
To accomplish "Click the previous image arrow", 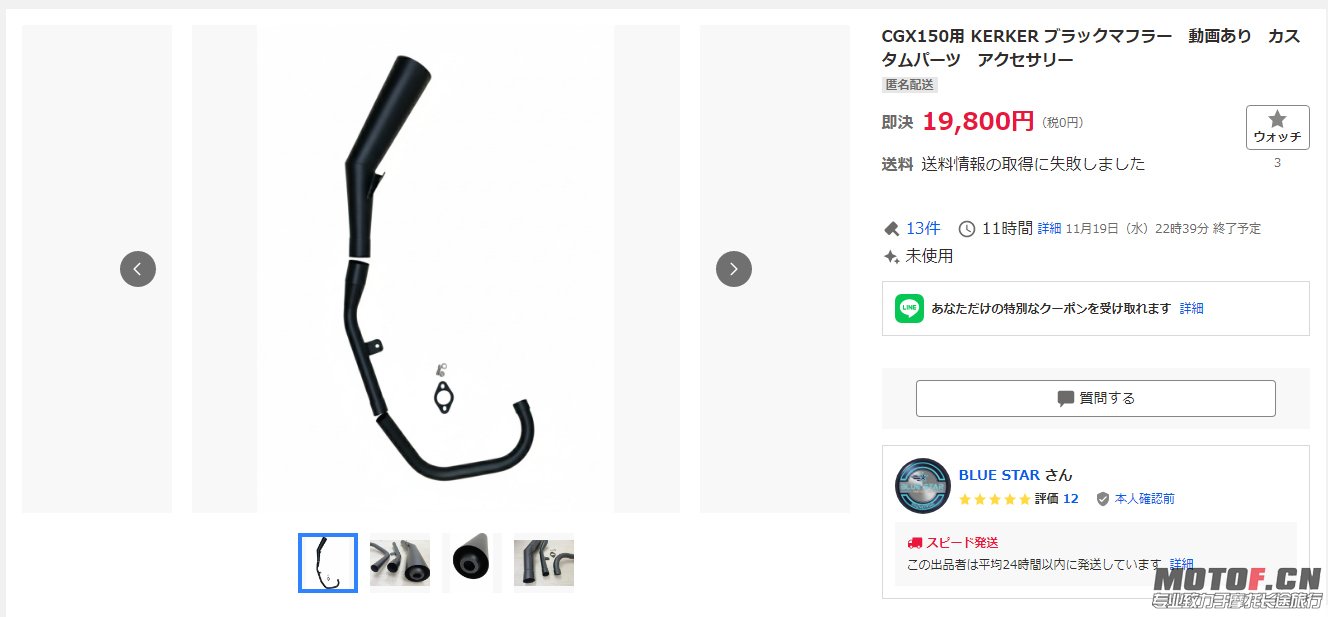I will pos(138,269).
